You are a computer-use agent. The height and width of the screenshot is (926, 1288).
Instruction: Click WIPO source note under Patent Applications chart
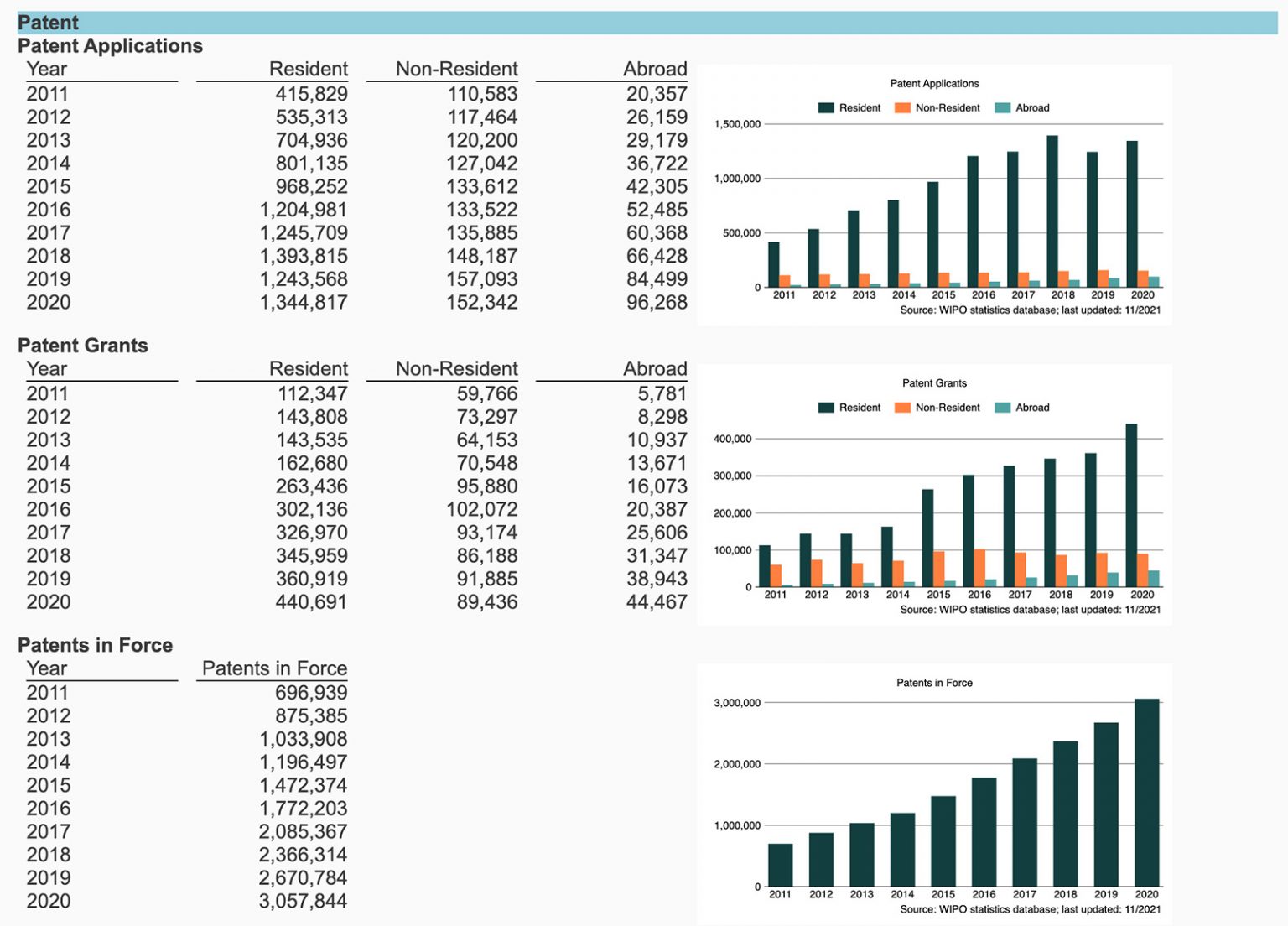(1030, 310)
